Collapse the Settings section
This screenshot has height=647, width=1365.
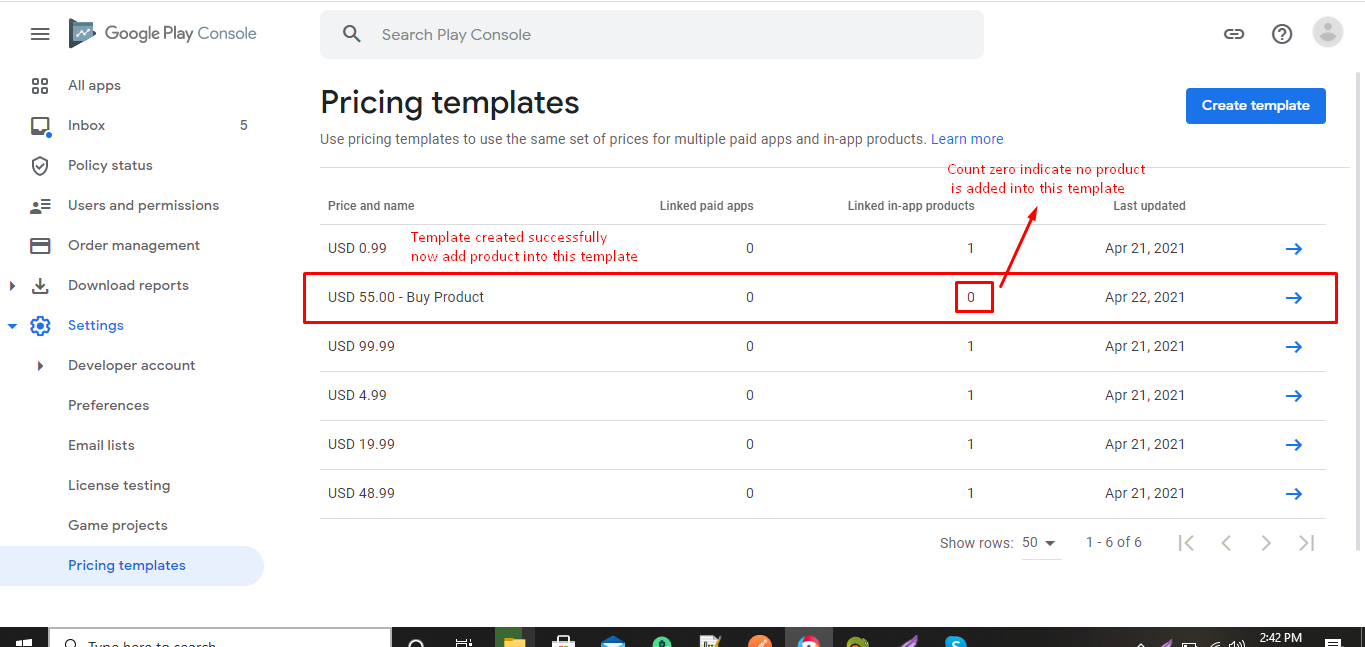click(12, 326)
